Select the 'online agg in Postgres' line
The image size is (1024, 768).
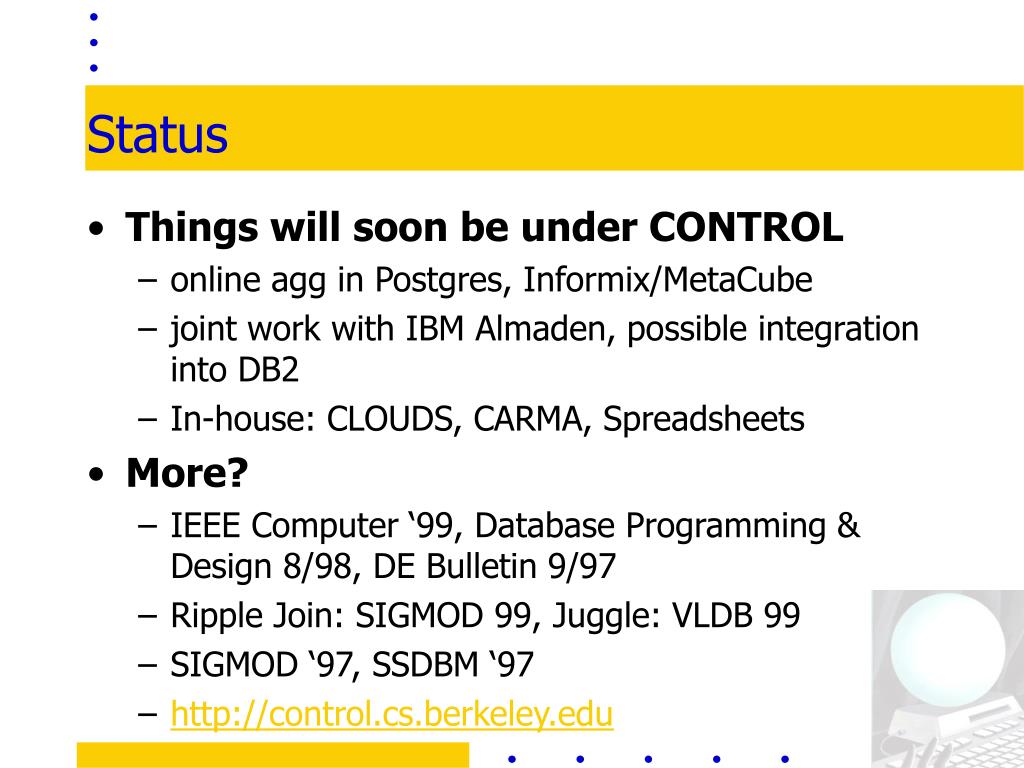(x=491, y=281)
